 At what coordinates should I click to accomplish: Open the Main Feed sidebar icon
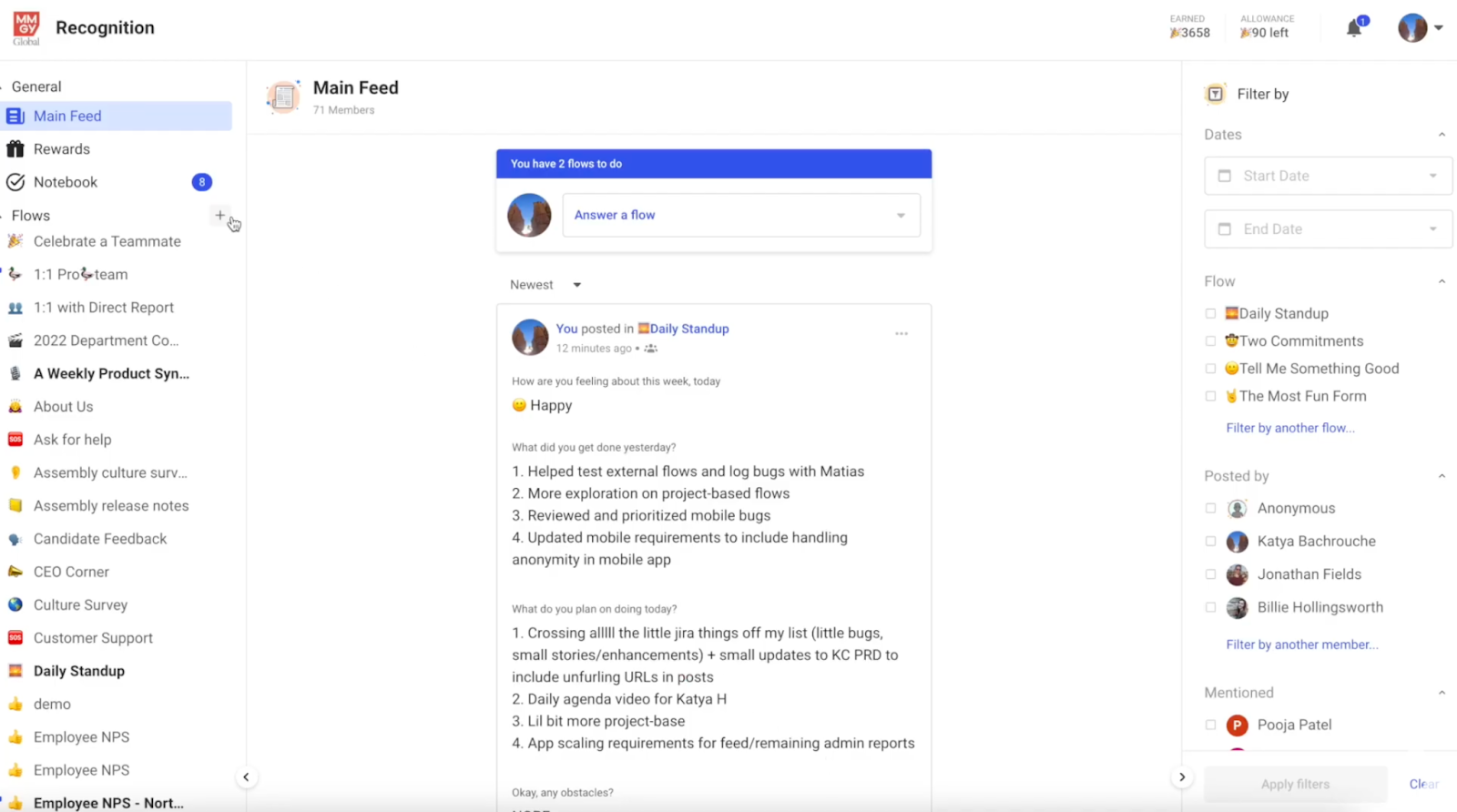coord(15,116)
